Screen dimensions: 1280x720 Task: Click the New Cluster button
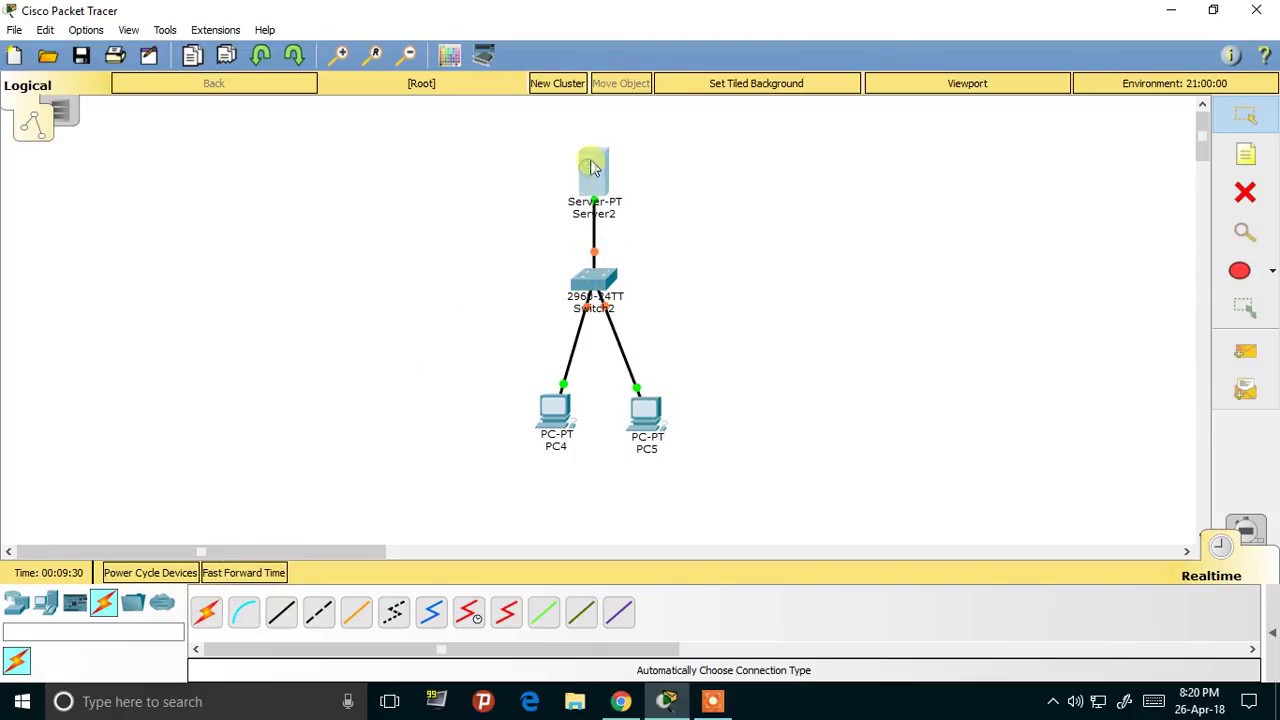click(557, 83)
